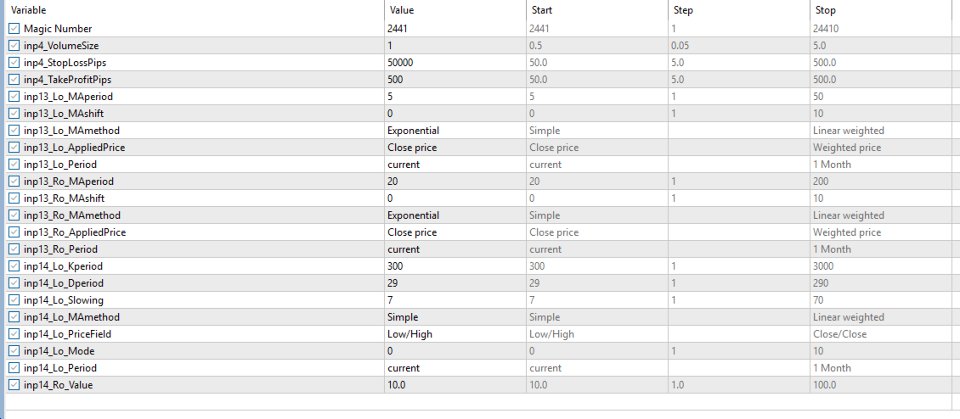Screen dimensions: 960x419
Task: Uncheck the inp14_Ro_Value checkbox
Action: pyautogui.click(x=13, y=384)
